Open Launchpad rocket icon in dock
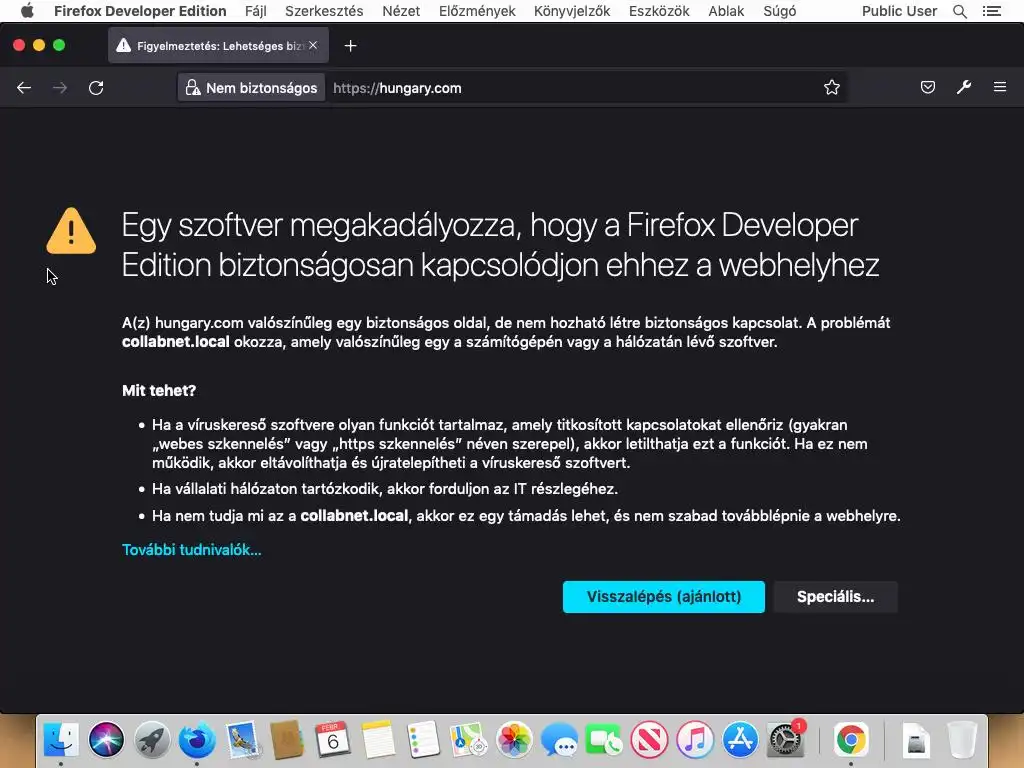Screen dimensions: 1024x768 [152, 740]
